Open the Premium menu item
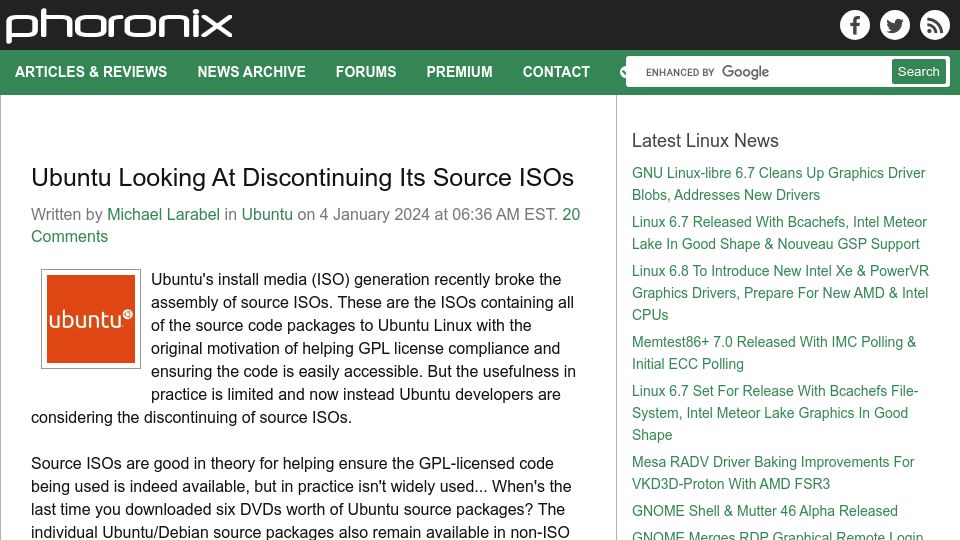The height and width of the screenshot is (540, 960). tap(459, 72)
